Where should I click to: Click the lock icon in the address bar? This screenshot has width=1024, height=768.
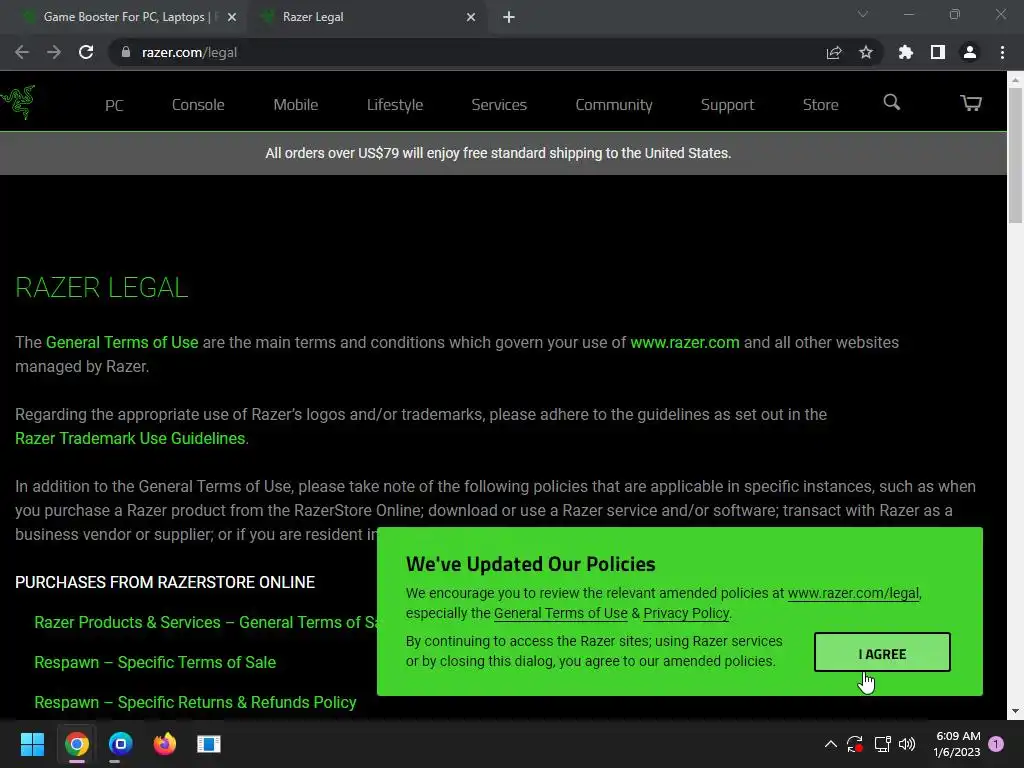[126, 52]
